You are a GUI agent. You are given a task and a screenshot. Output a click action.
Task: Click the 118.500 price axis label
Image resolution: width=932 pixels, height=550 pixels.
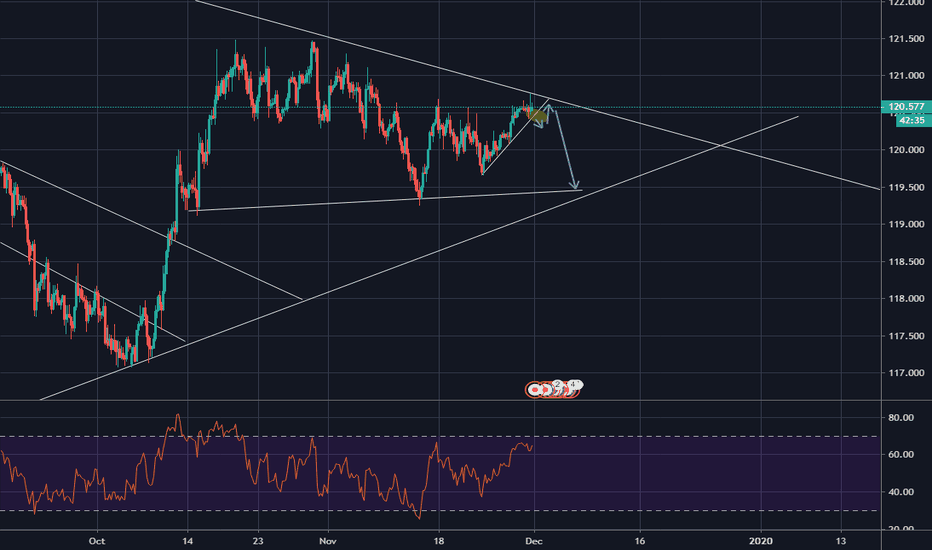coord(906,262)
